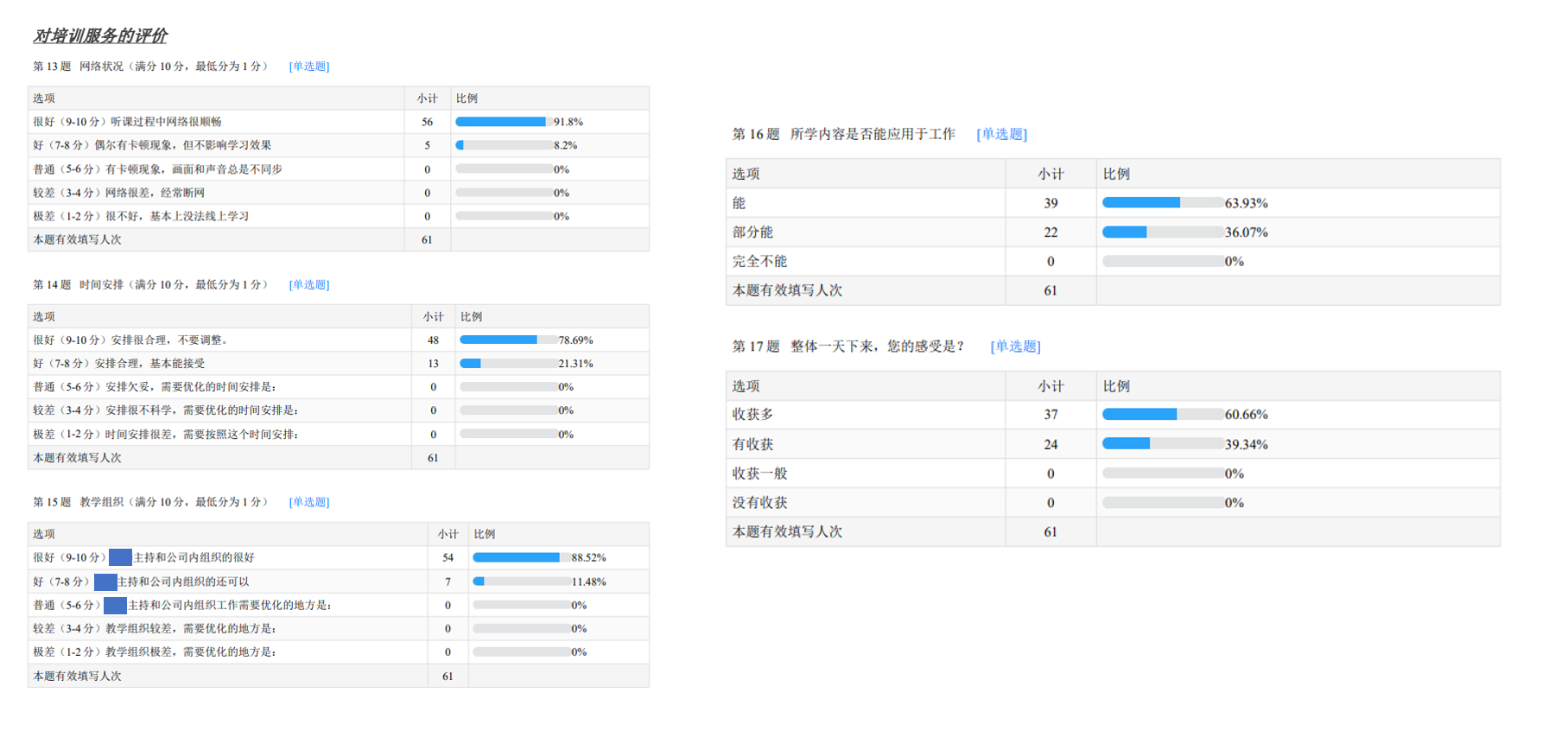This screenshot has width=1568, height=731.
Task: Select the row 主持和公司内组织工作需要优化的地方是
Action: pos(339,605)
